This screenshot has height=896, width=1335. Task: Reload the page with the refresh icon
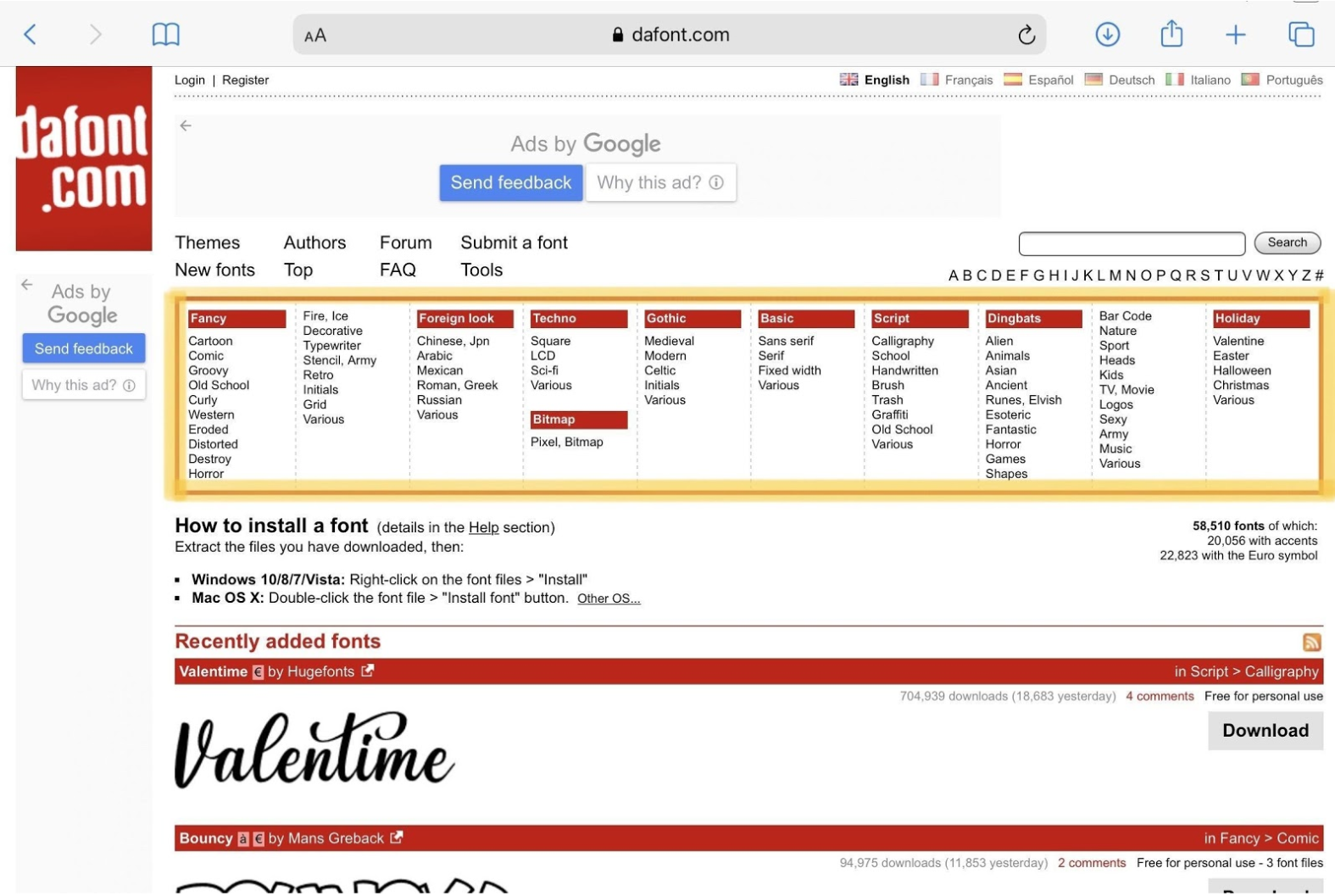click(1026, 35)
